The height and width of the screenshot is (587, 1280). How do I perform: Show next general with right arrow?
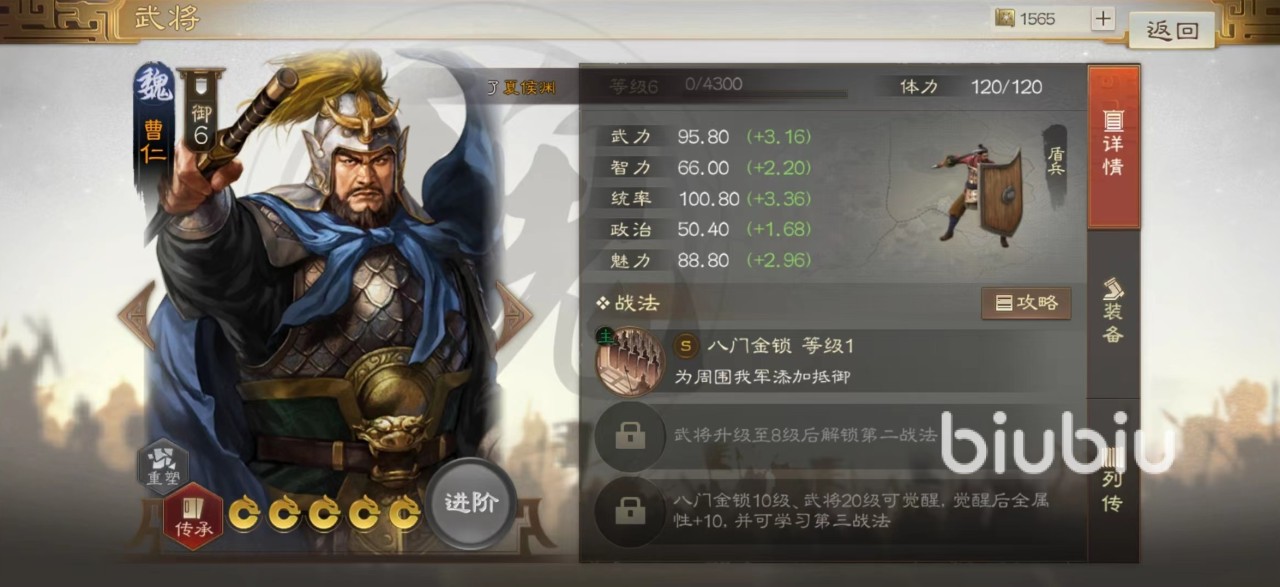tap(514, 316)
